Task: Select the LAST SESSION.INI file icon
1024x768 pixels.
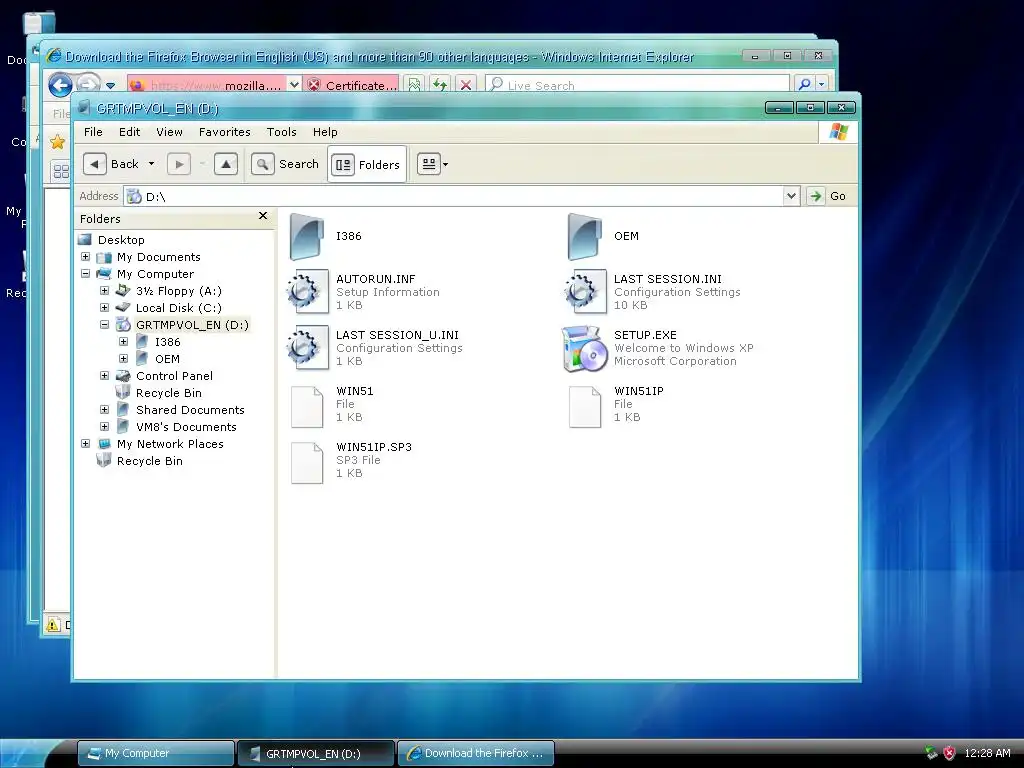Action: (x=585, y=292)
